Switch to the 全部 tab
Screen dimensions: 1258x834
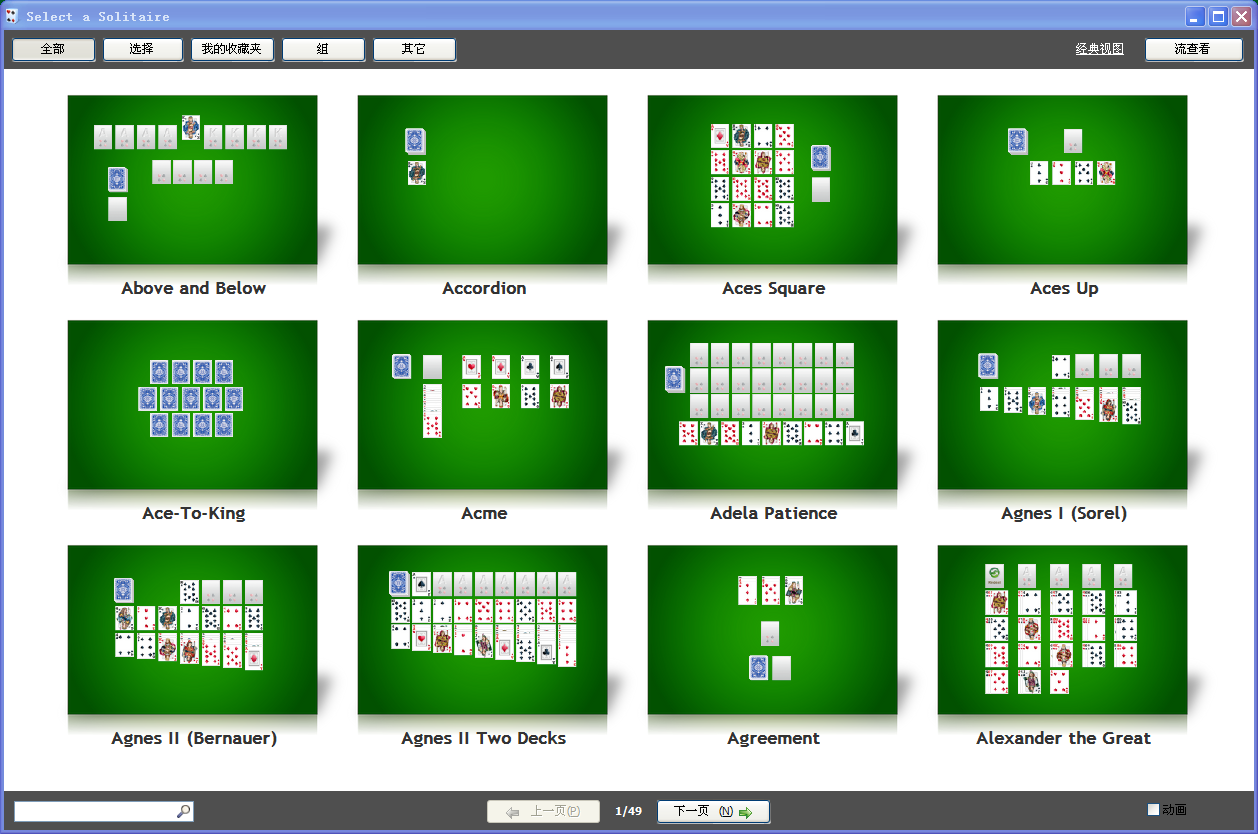pyautogui.click(x=53, y=49)
